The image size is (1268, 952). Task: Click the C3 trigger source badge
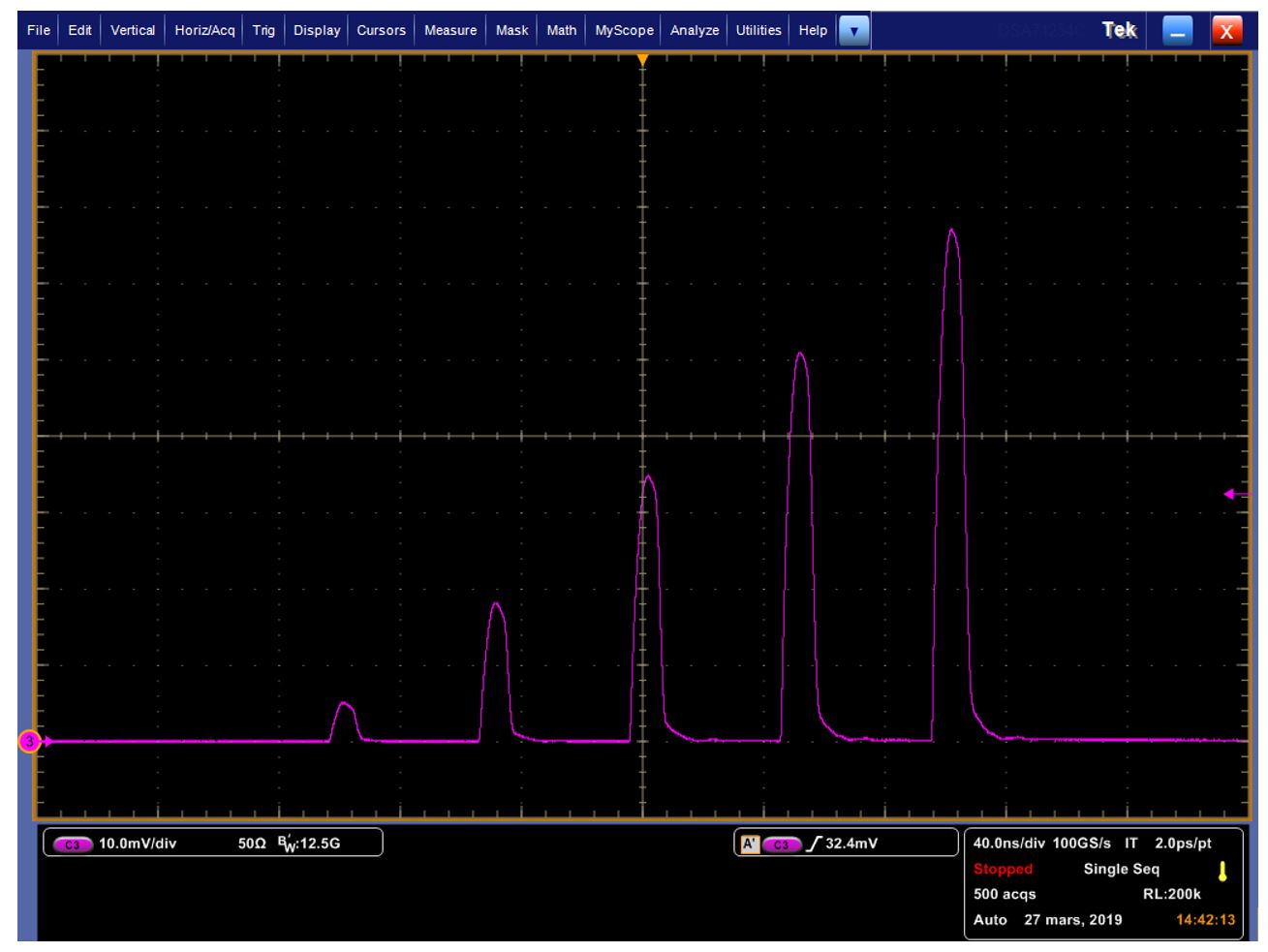(x=782, y=844)
